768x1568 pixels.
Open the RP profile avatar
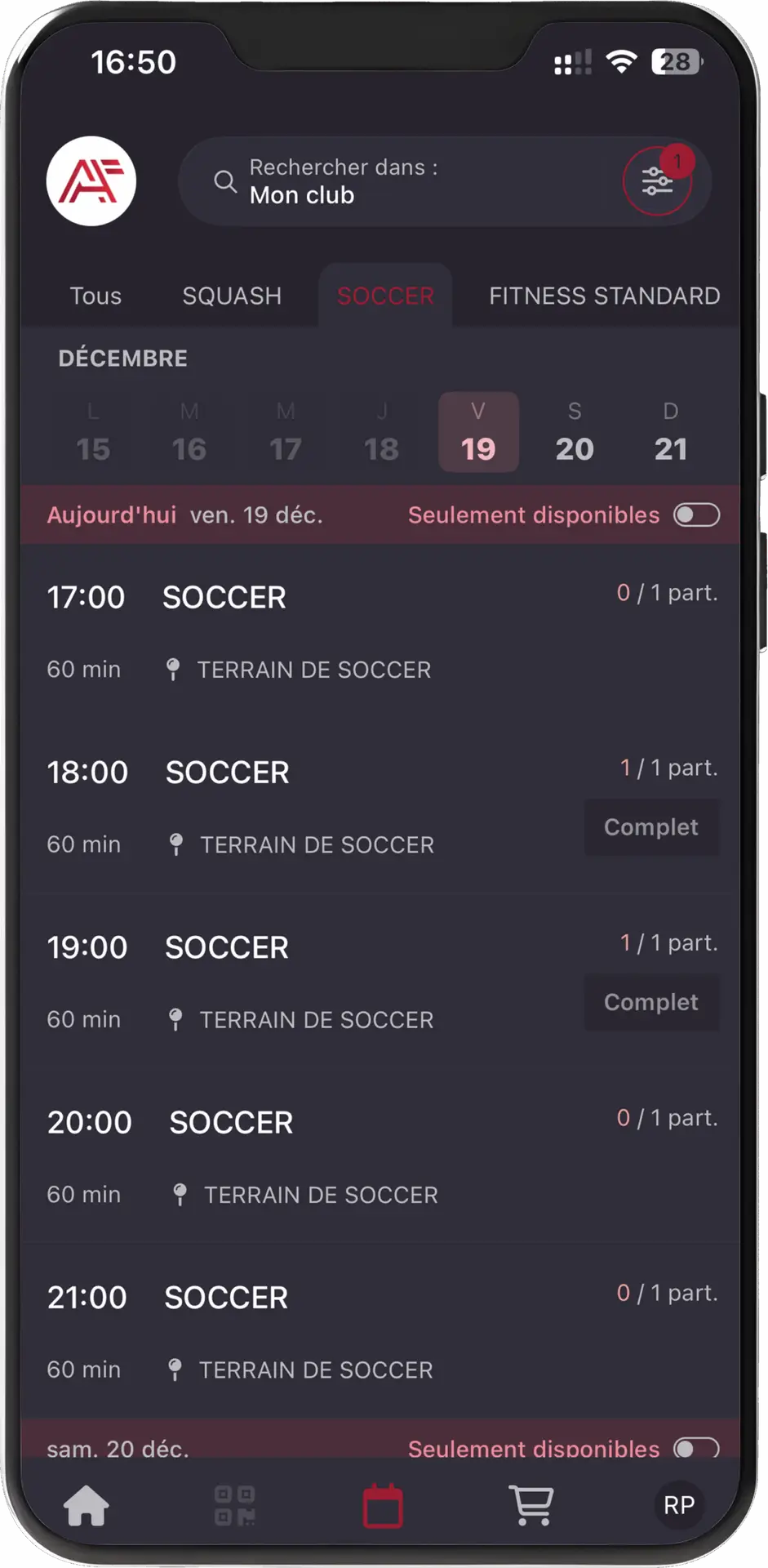pos(679,1505)
